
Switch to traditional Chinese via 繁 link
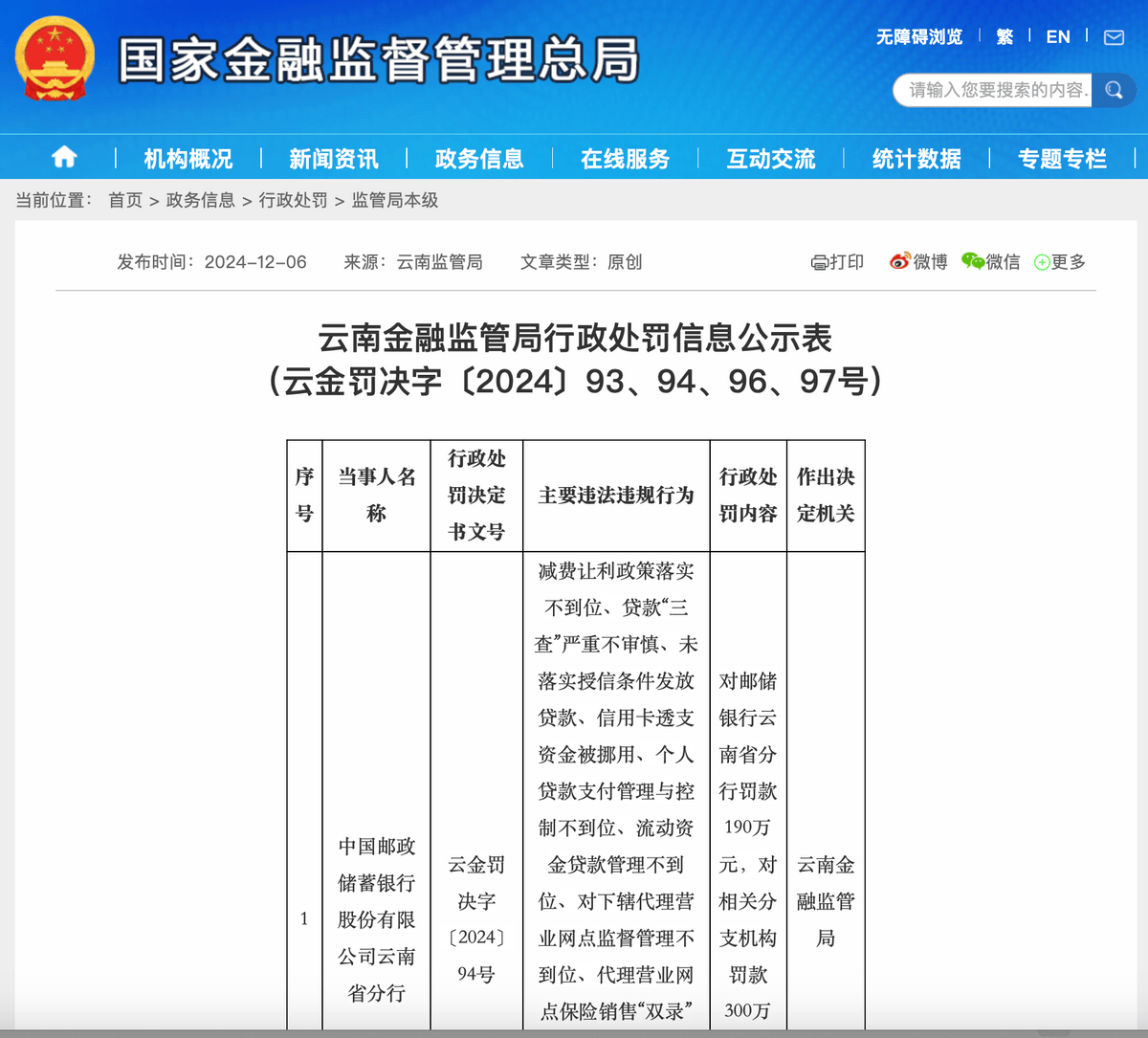(x=1004, y=36)
